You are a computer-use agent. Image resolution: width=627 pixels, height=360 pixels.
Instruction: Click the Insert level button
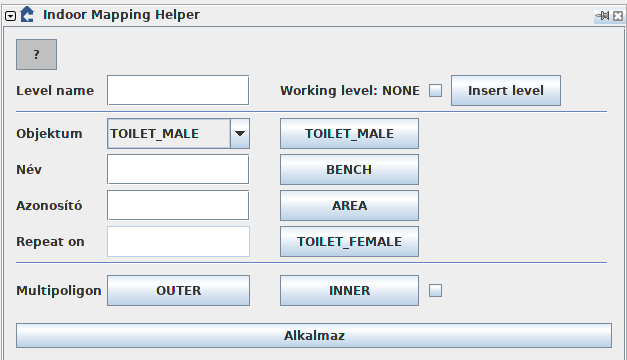pyautogui.click(x=506, y=90)
